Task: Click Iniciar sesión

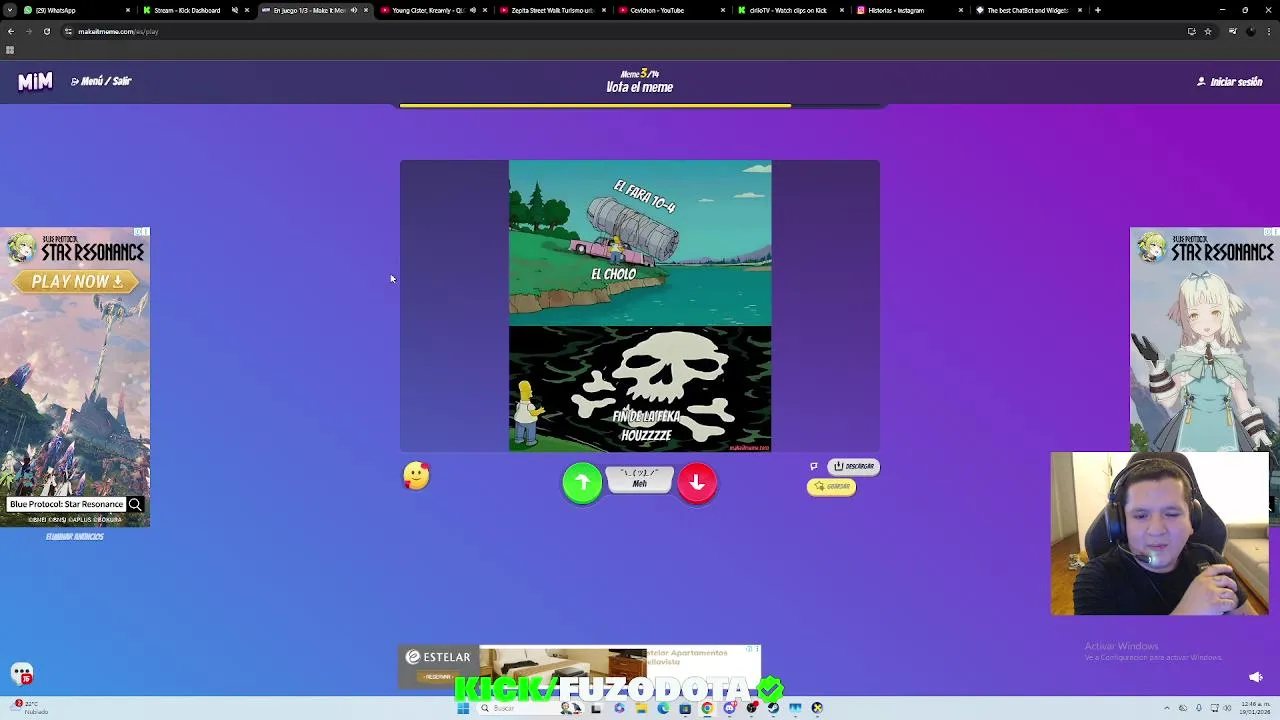Action: [1230, 82]
